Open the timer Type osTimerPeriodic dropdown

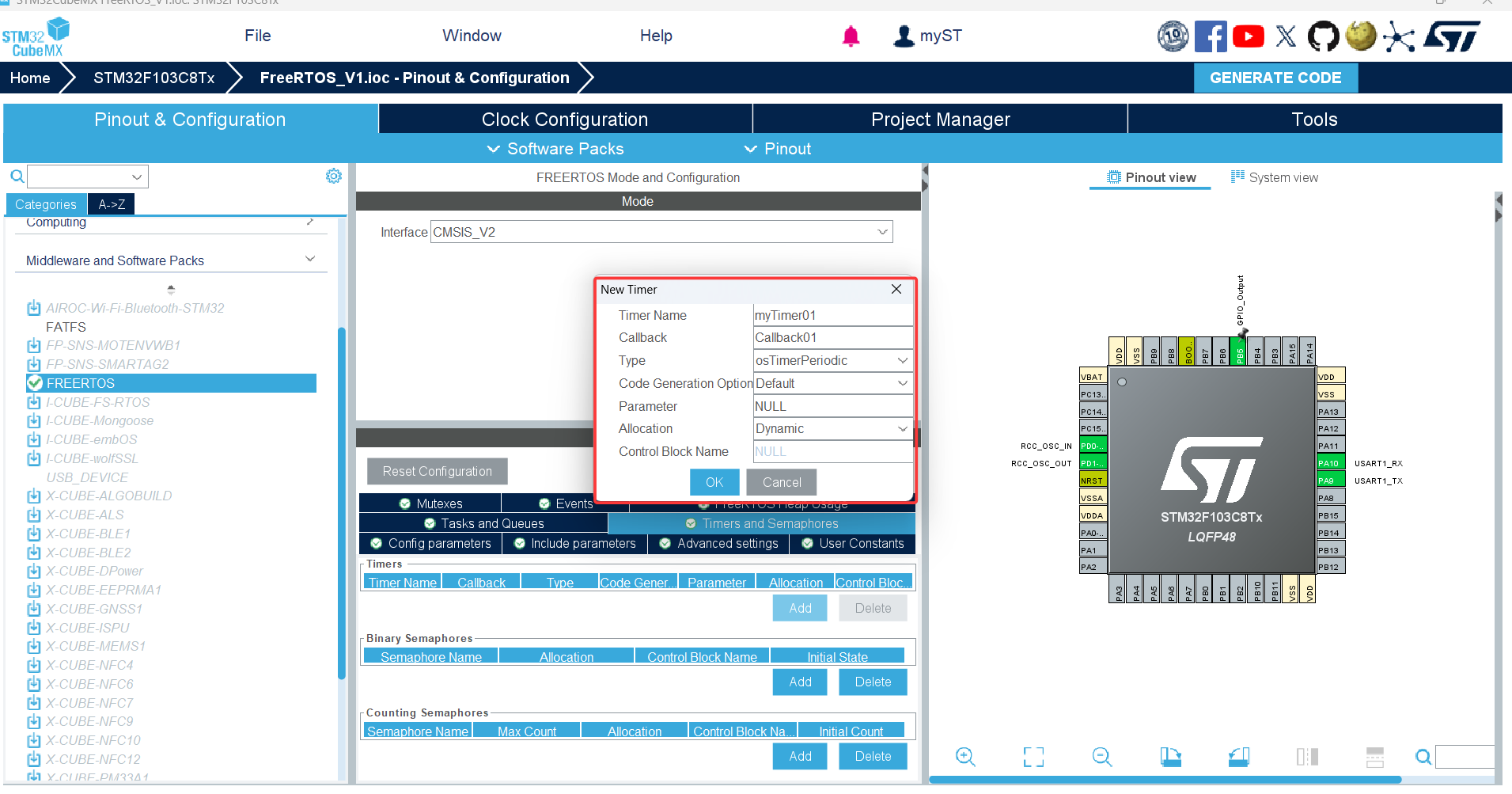tap(833, 360)
